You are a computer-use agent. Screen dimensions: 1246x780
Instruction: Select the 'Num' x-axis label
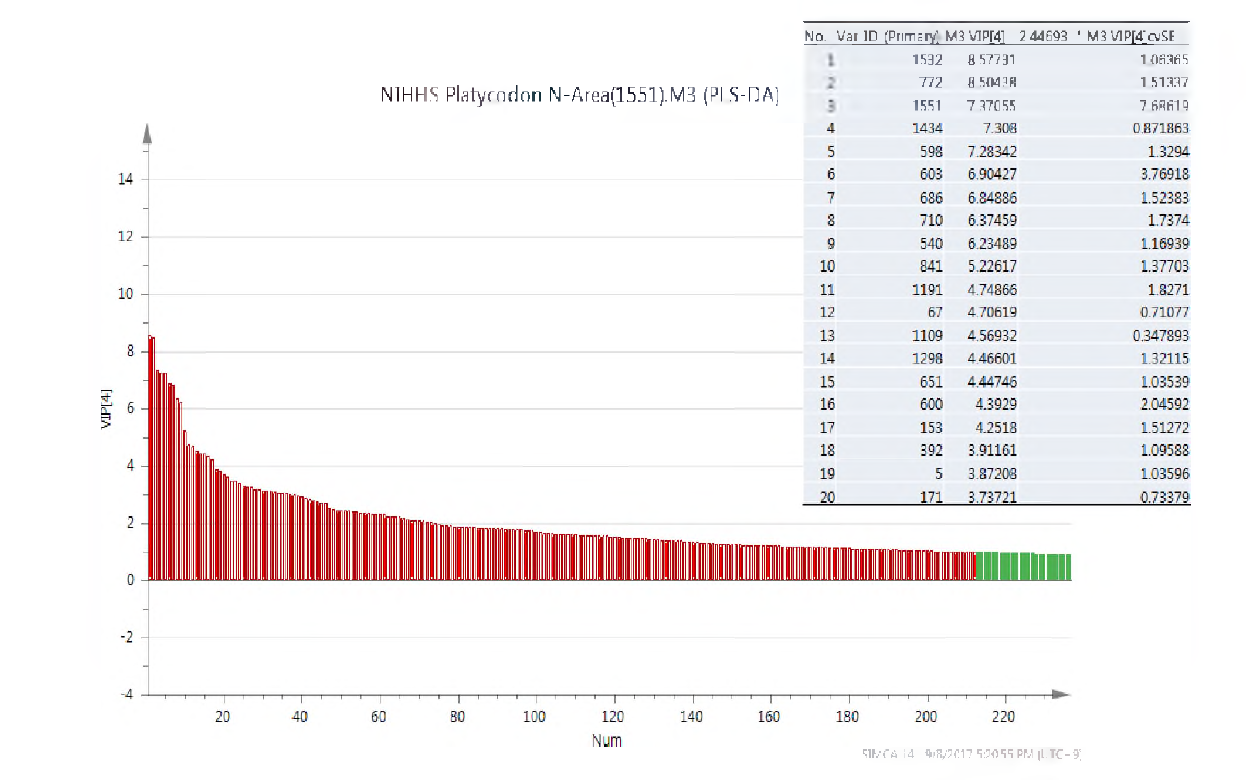[606, 741]
